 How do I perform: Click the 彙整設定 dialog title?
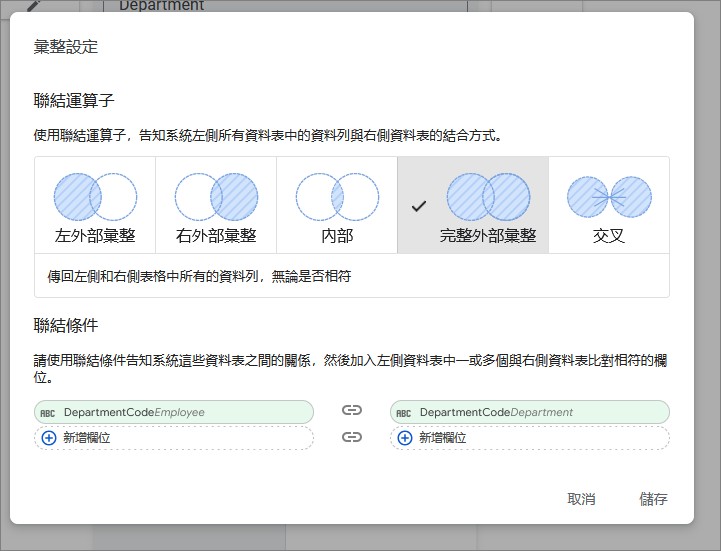tap(66, 47)
